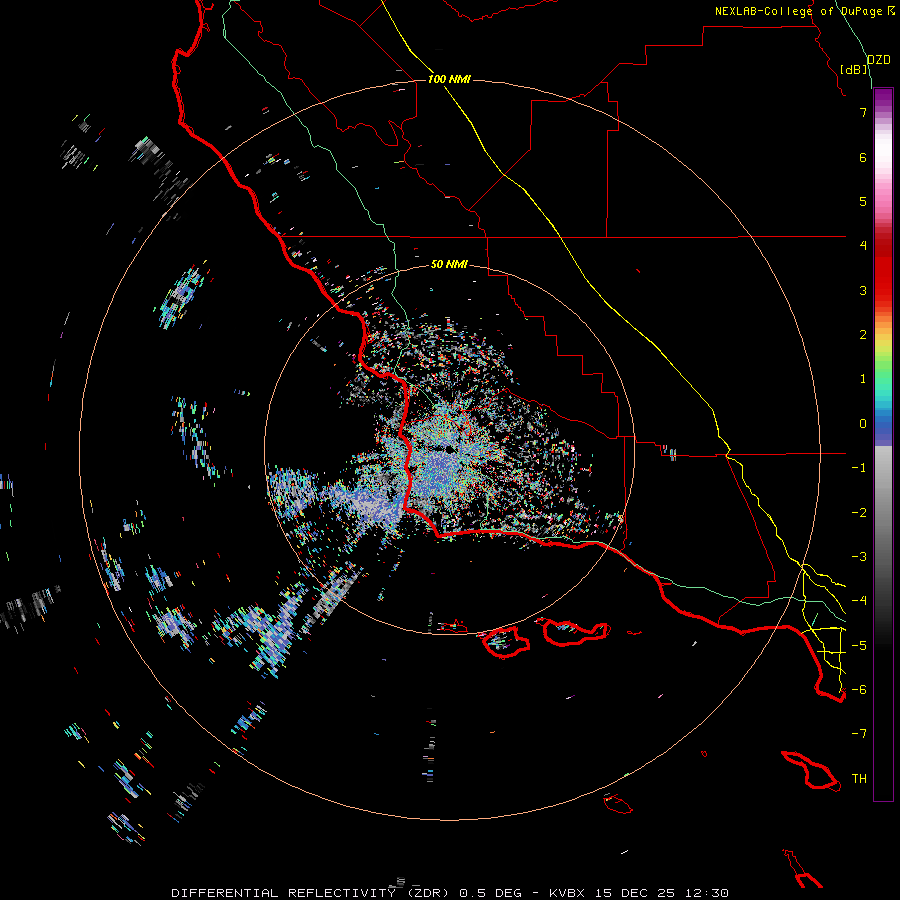Click the "NEXLAB-College of DuPage" credit text
This screenshot has height=900, width=900.
[x=798, y=11]
